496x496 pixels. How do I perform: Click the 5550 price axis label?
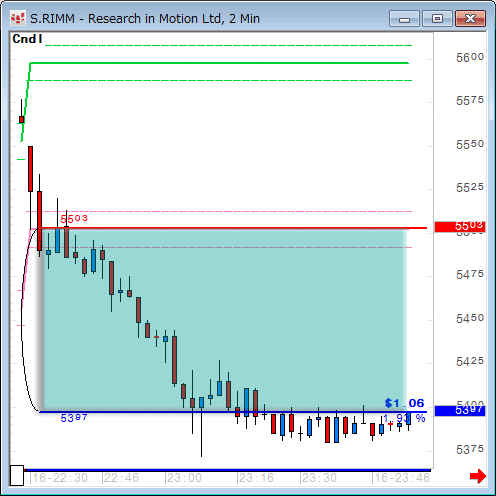point(470,144)
